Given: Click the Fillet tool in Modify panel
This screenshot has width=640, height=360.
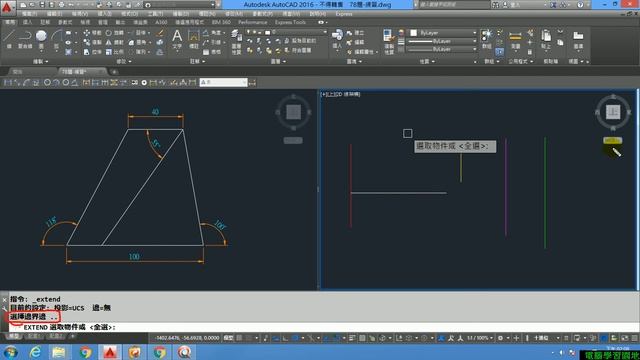Looking at the screenshot, I should tap(138, 42).
